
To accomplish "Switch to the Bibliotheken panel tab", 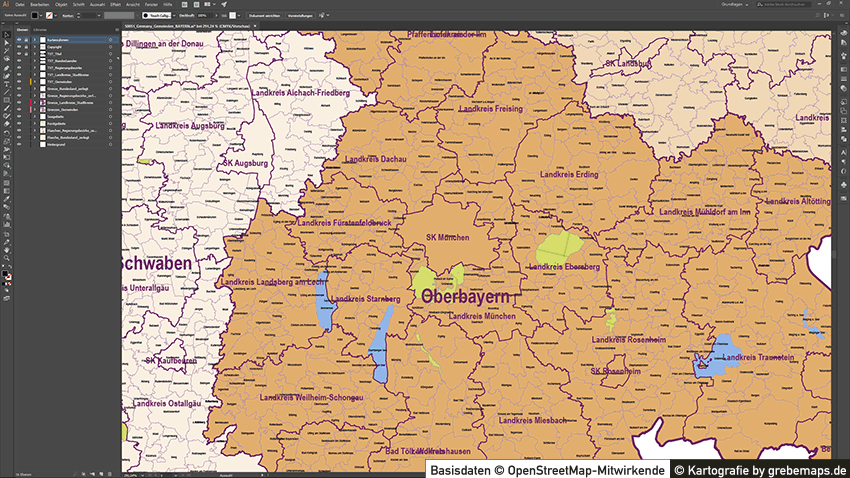I will pyautogui.click(x=40, y=31).
